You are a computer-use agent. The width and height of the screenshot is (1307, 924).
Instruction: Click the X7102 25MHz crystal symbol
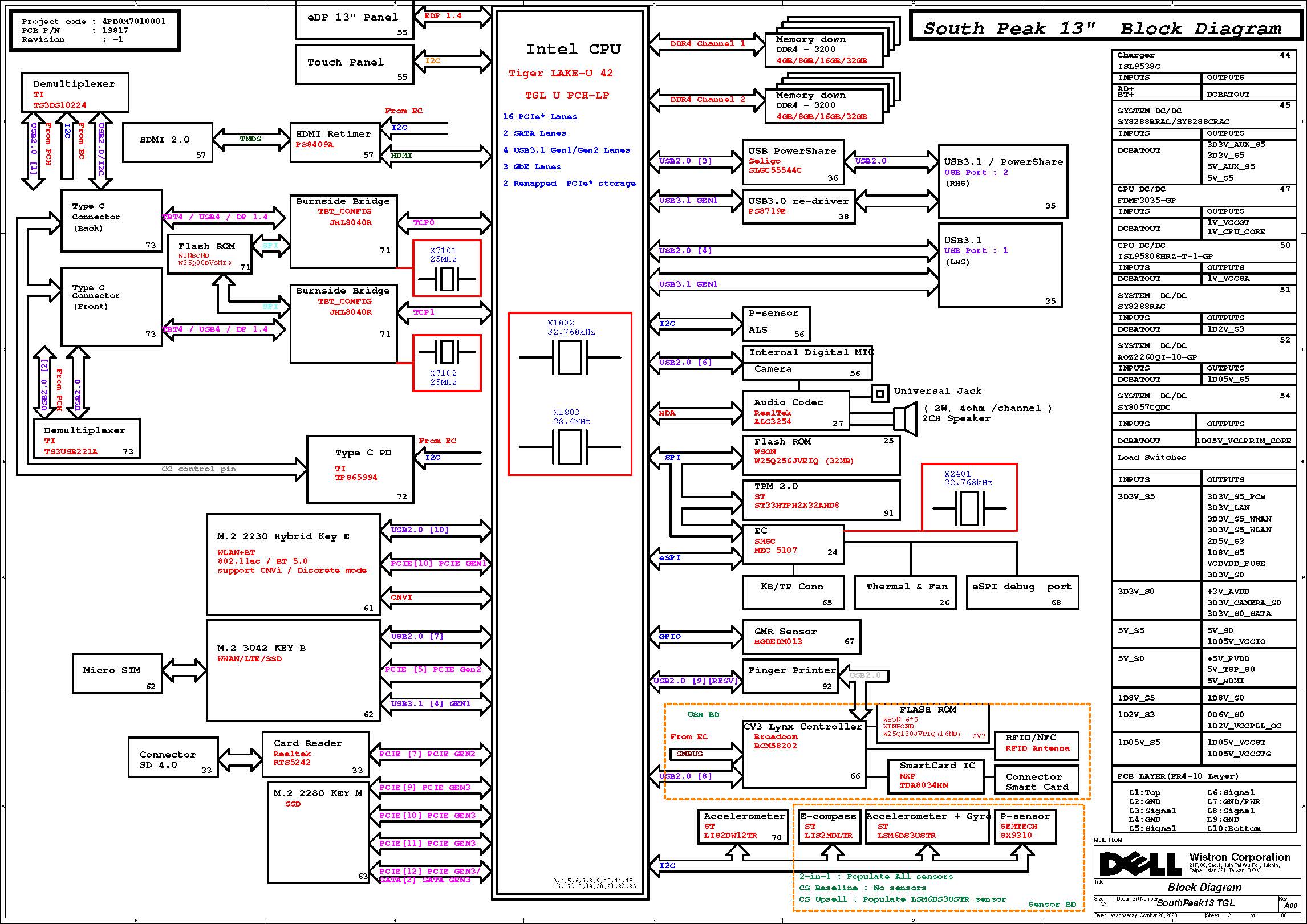coord(447,352)
